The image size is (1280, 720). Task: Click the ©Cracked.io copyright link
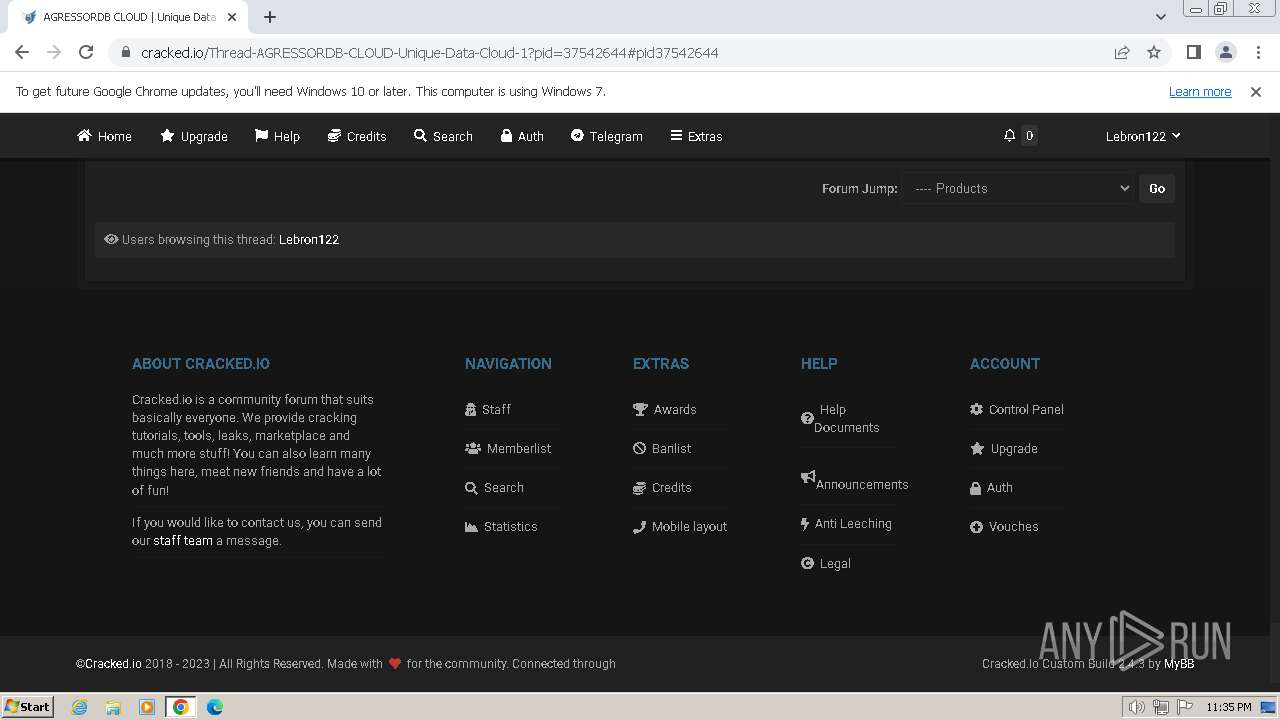click(x=109, y=663)
